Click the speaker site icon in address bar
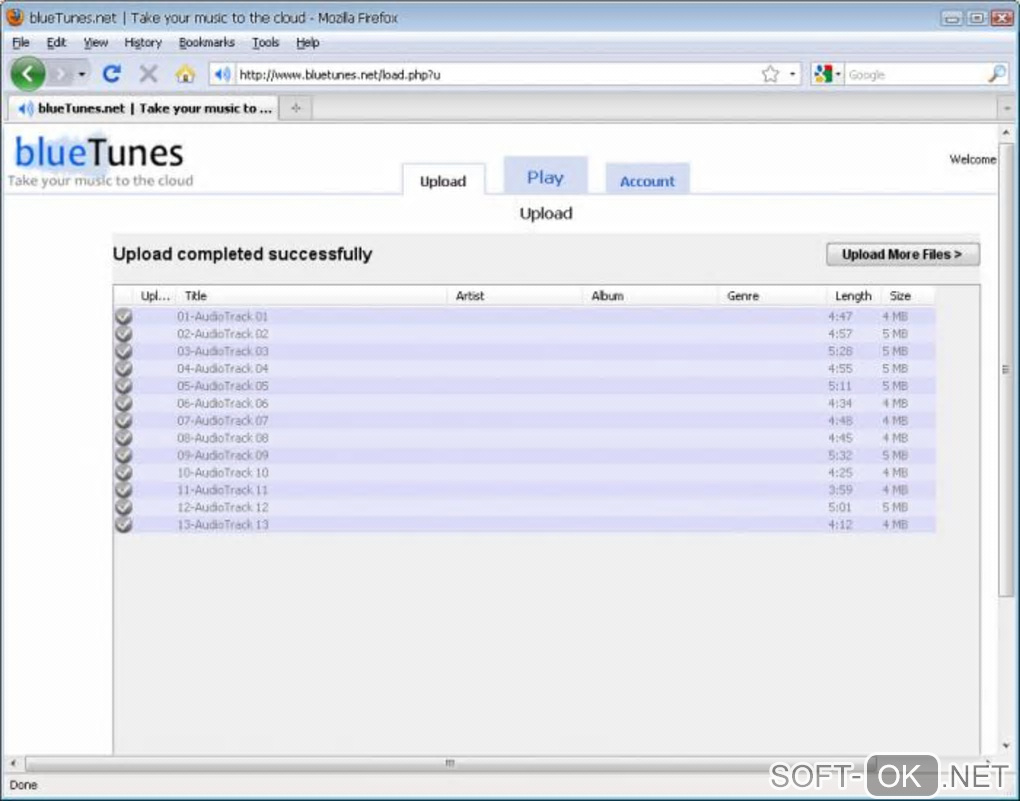 pos(222,74)
